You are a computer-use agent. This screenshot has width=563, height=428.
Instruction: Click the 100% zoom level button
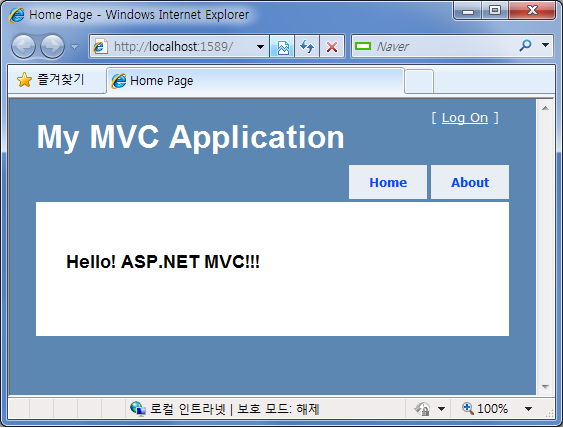point(485,409)
